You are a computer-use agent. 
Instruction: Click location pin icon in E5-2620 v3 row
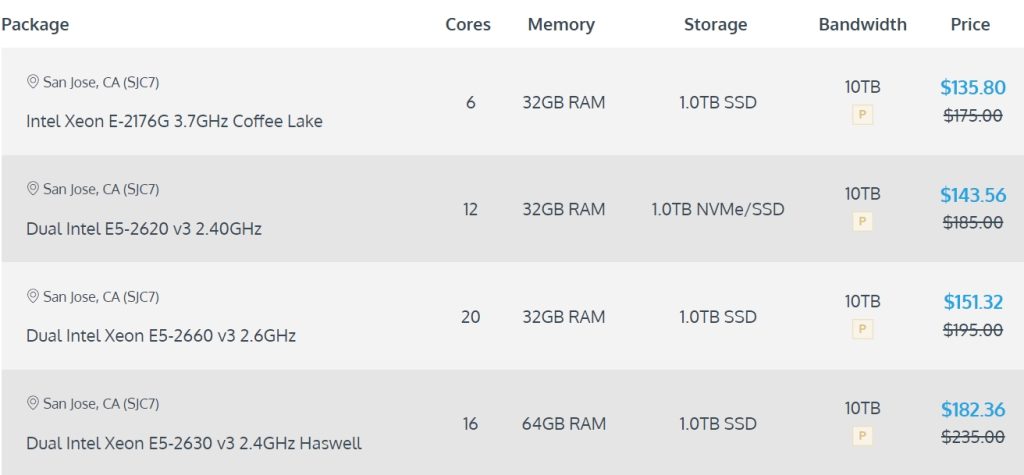pos(33,189)
